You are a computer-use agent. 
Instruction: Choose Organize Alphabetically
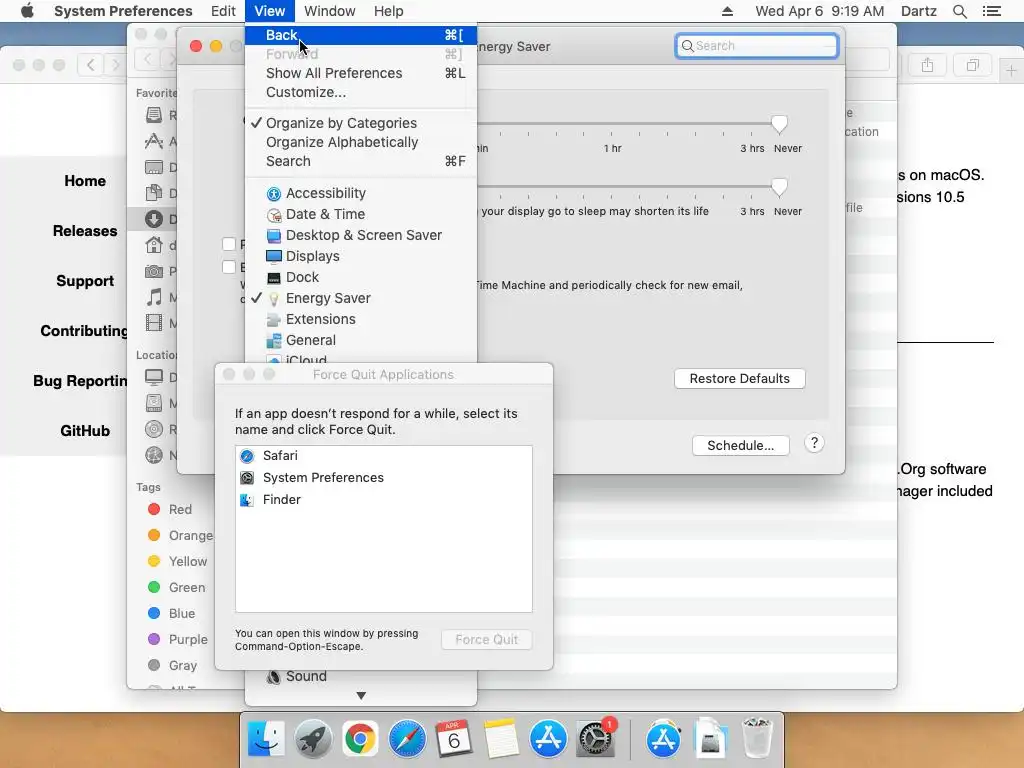[x=361, y=142]
